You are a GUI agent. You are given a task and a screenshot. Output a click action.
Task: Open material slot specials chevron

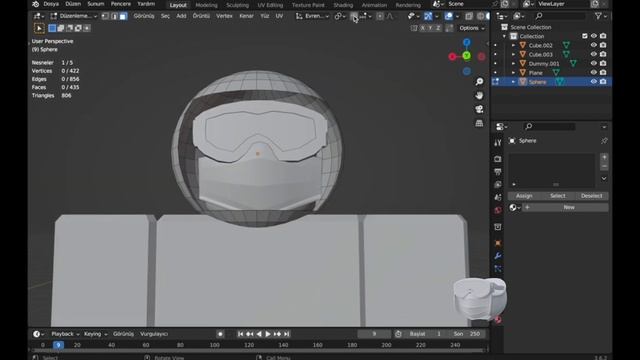click(x=604, y=178)
